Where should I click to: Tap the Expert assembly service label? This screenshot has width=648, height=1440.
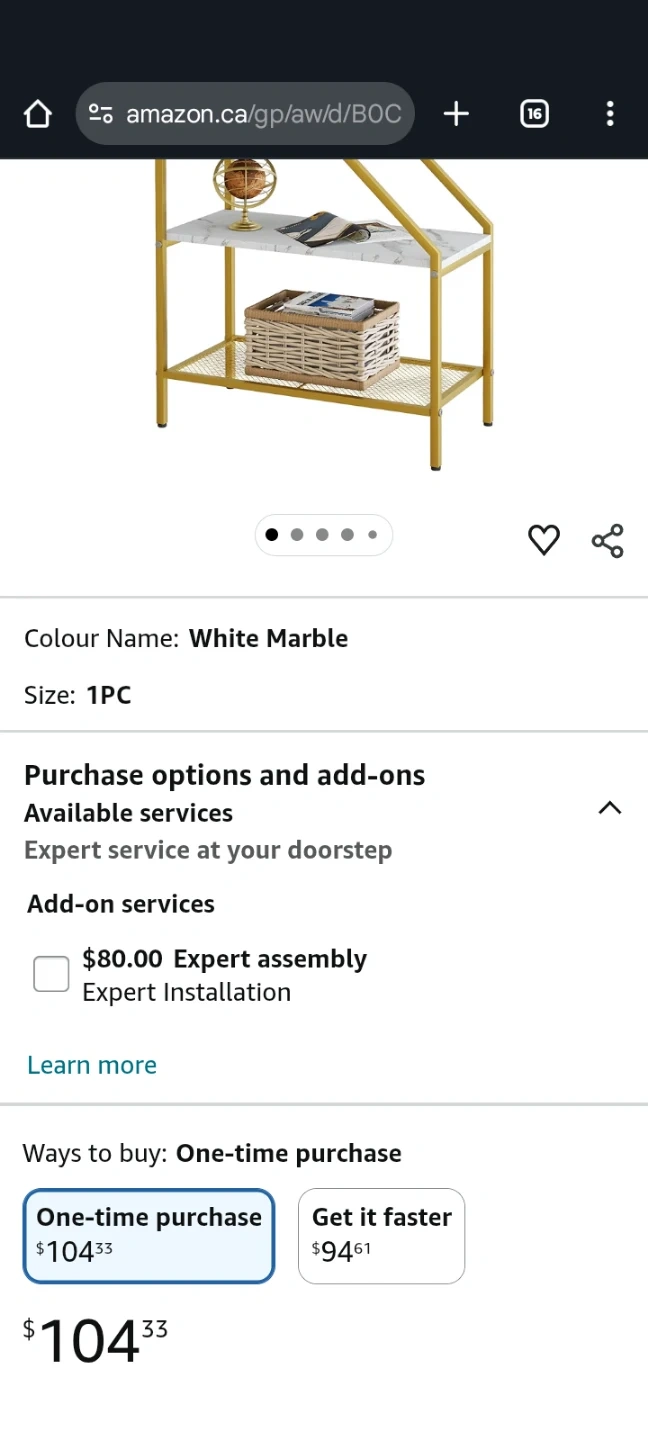coord(270,959)
